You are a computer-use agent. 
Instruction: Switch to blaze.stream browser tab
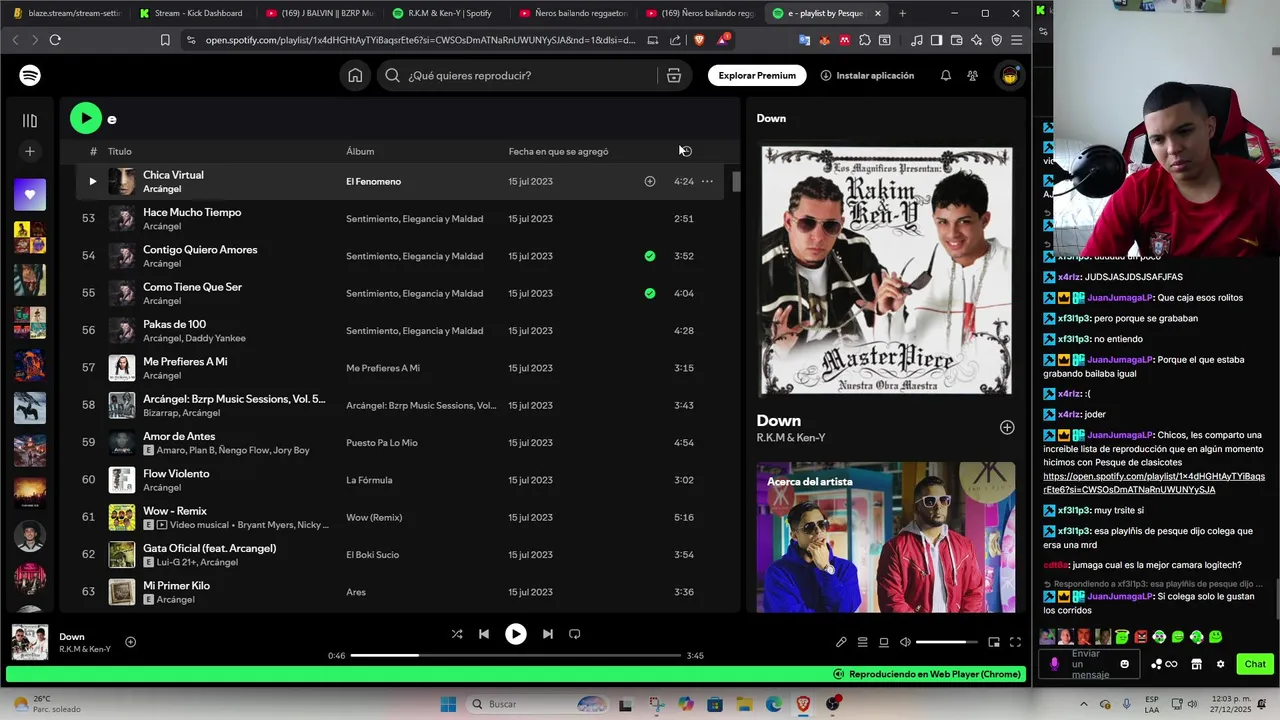[66, 13]
